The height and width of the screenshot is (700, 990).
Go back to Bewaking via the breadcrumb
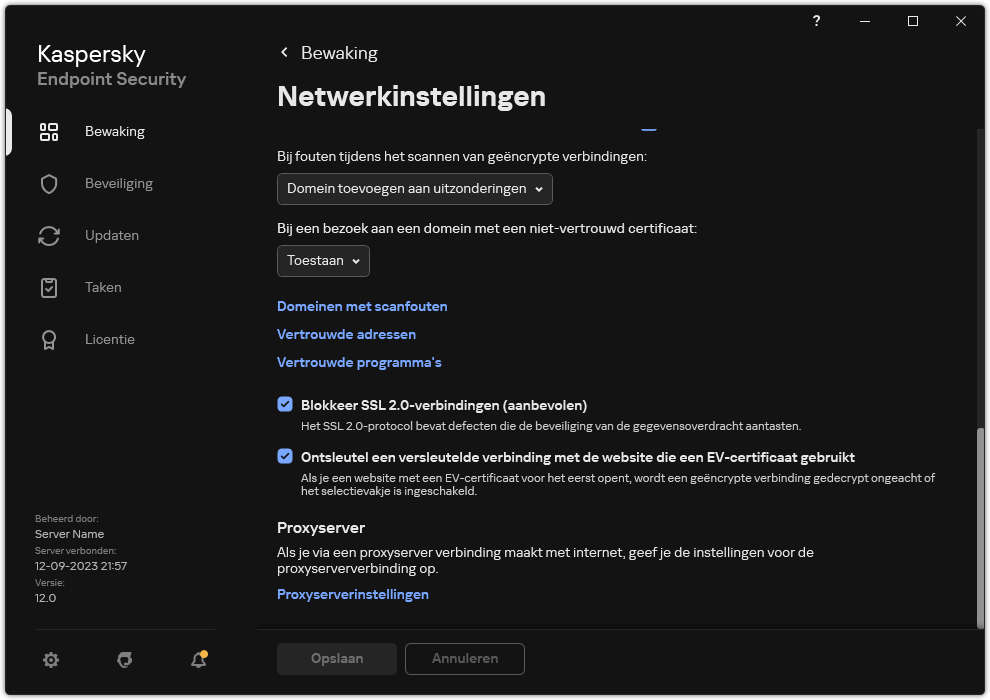(x=328, y=52)
